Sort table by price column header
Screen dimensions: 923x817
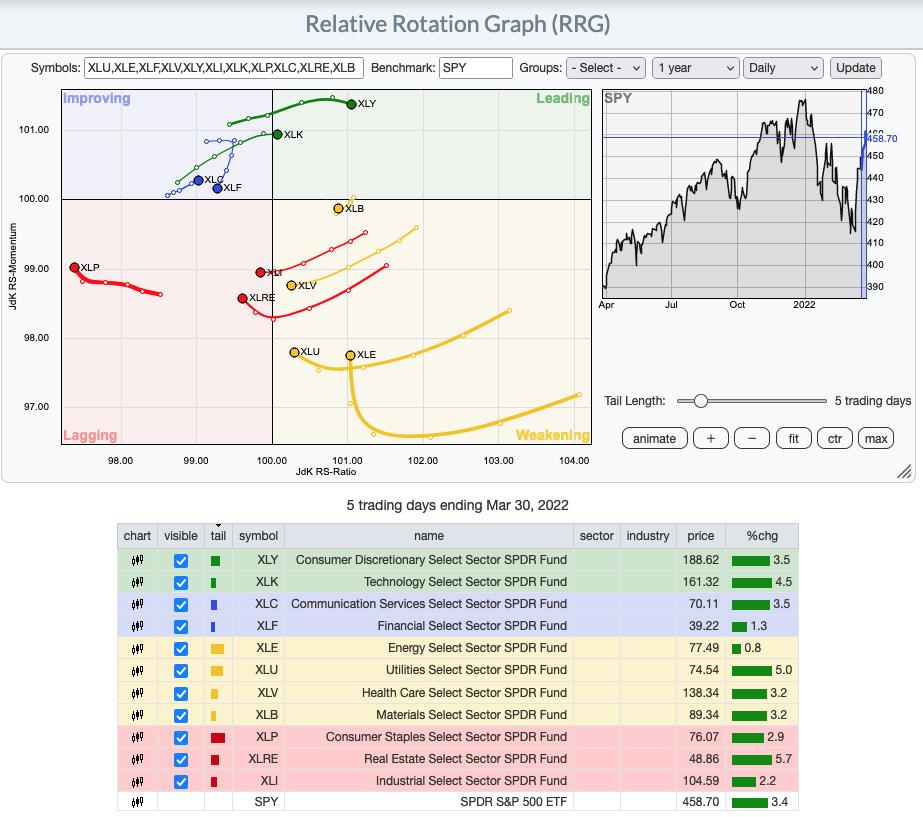point(700,536)
